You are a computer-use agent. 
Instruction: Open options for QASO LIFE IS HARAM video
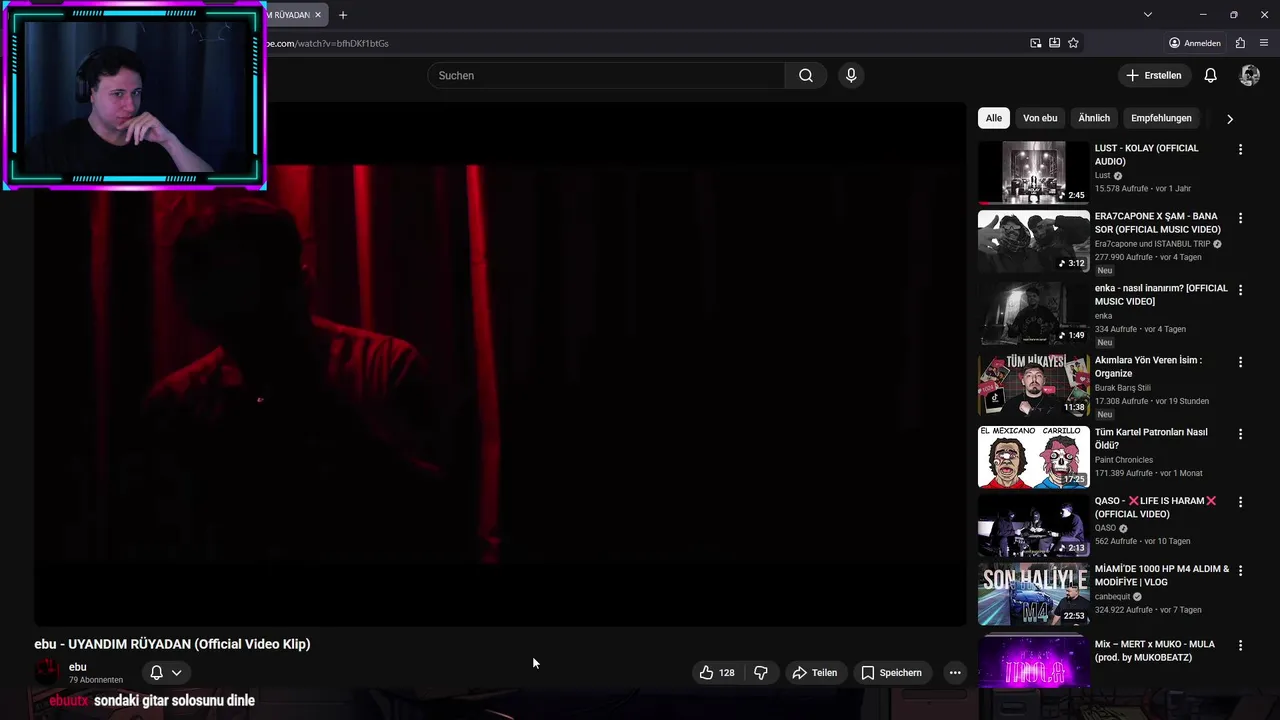[x=1240, y=501]
